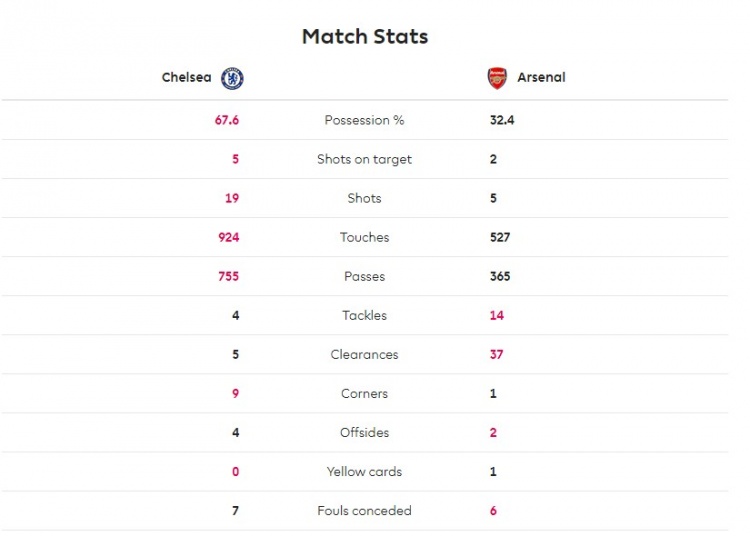
Task: Click the Yellow cards stat label
Action: pos(364,471)
